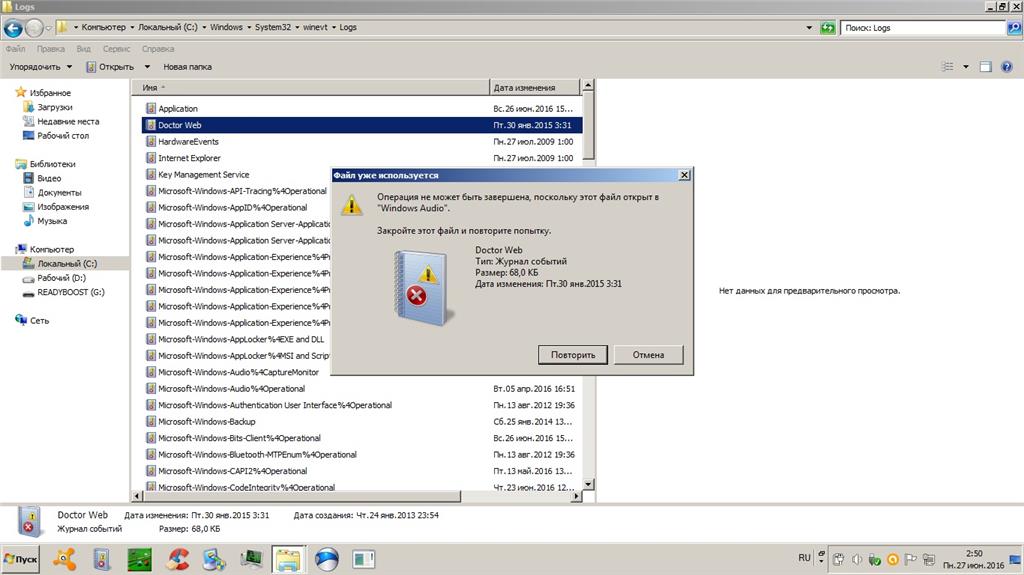Select the HardwareEvents log file
This screenshot has width=1024, height=575.
(188, 142)
